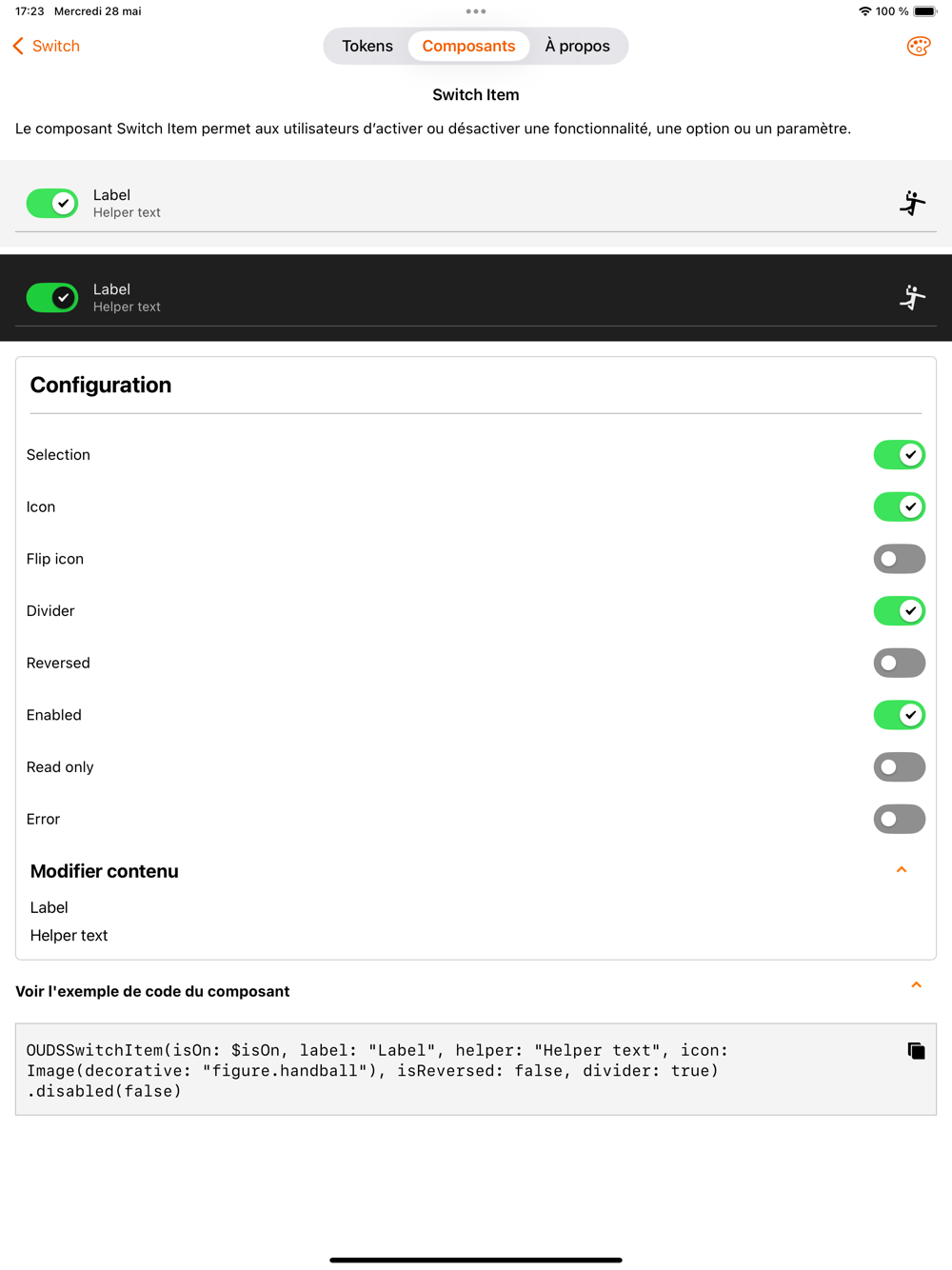Toggle the dark preview Label switch
The width and height of the screenshot is (952, 1270).
[x=52, y=297]
